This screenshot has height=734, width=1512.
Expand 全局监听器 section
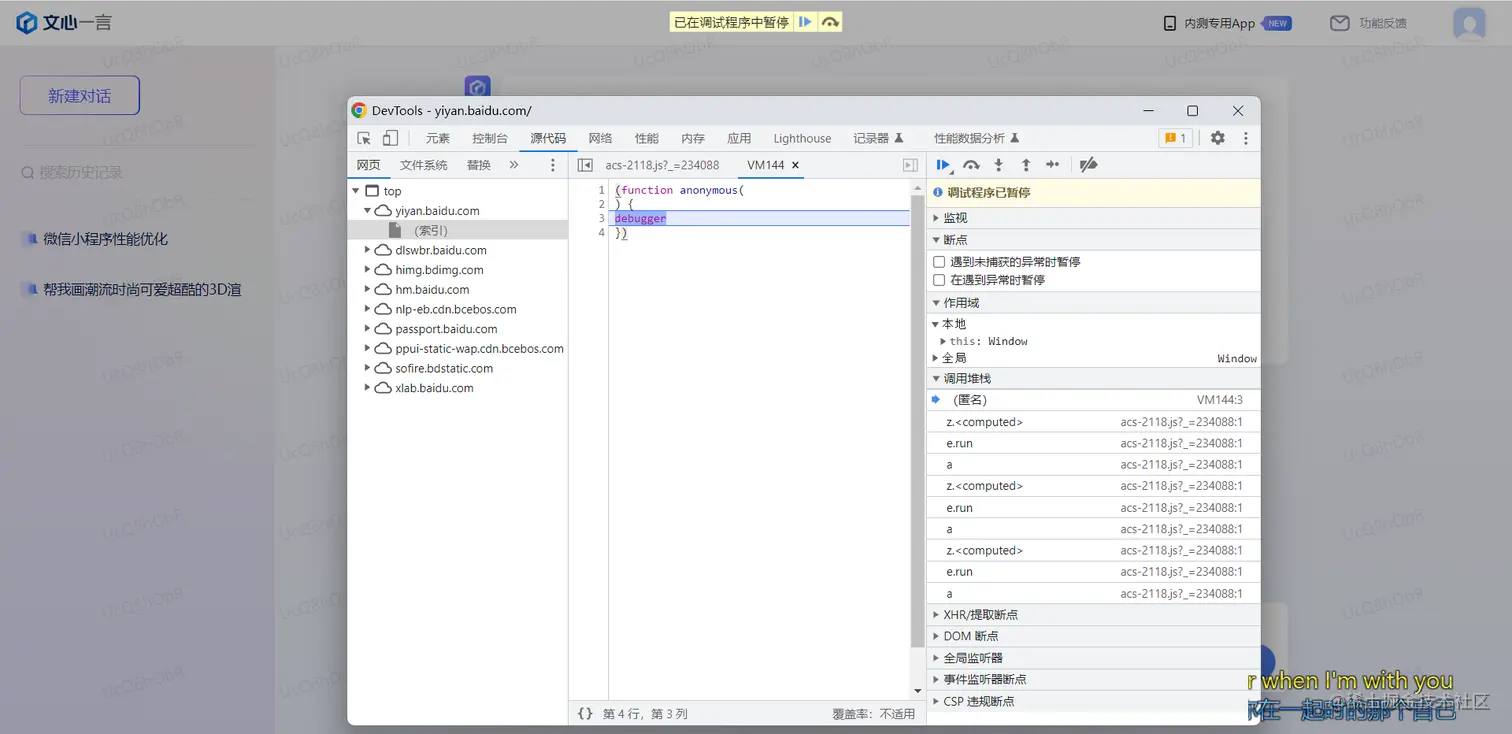point(1093,658)
